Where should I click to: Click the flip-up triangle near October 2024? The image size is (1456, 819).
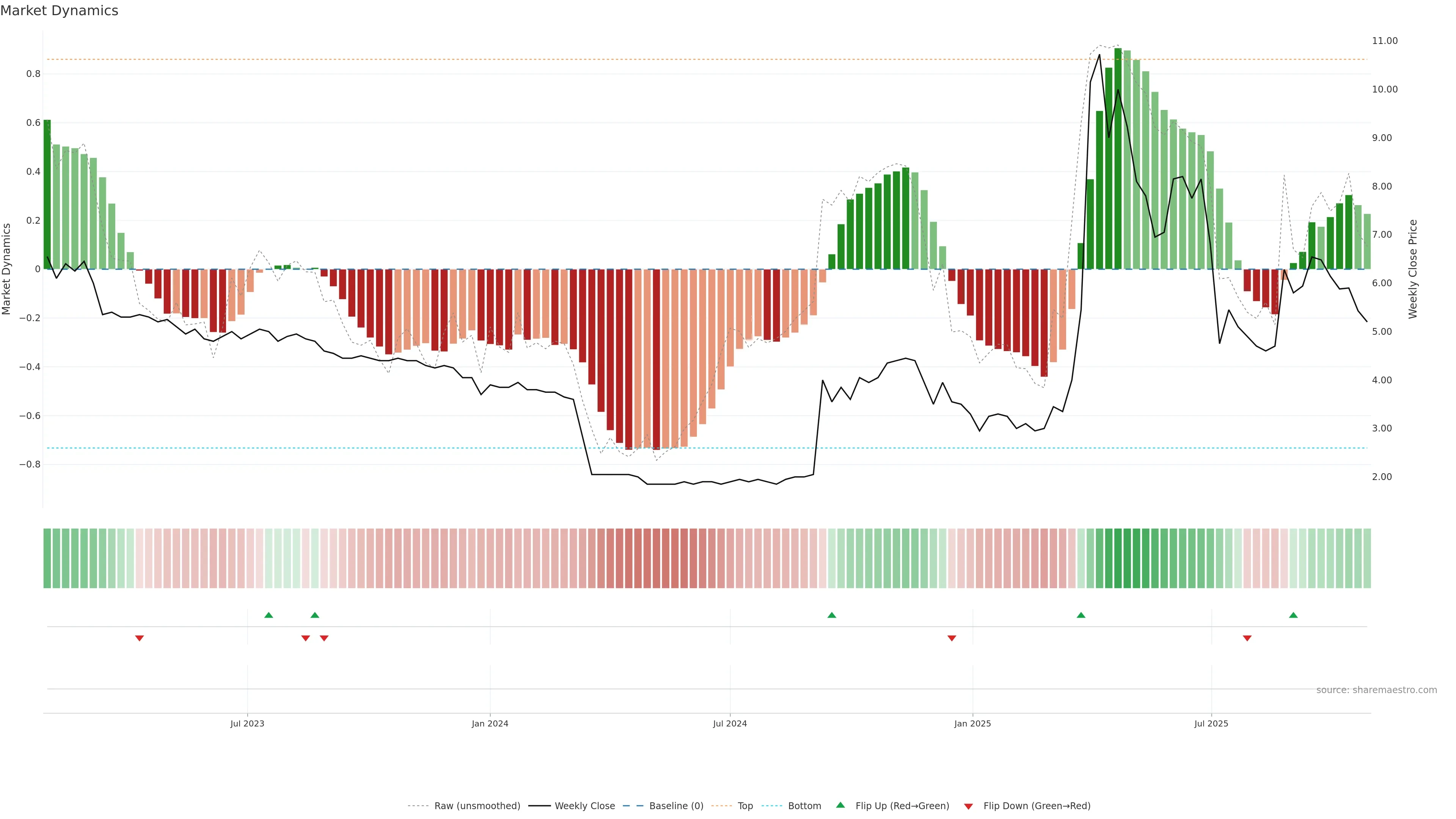coord(832,615)
